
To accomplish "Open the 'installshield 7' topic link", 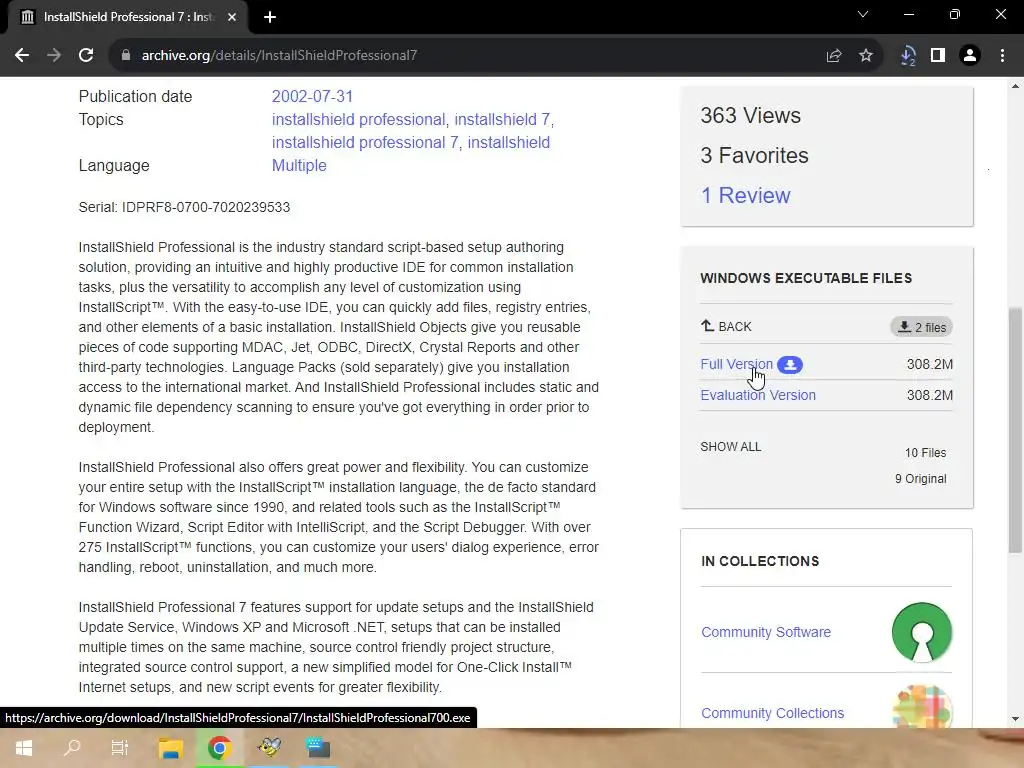I will point(502,120).
